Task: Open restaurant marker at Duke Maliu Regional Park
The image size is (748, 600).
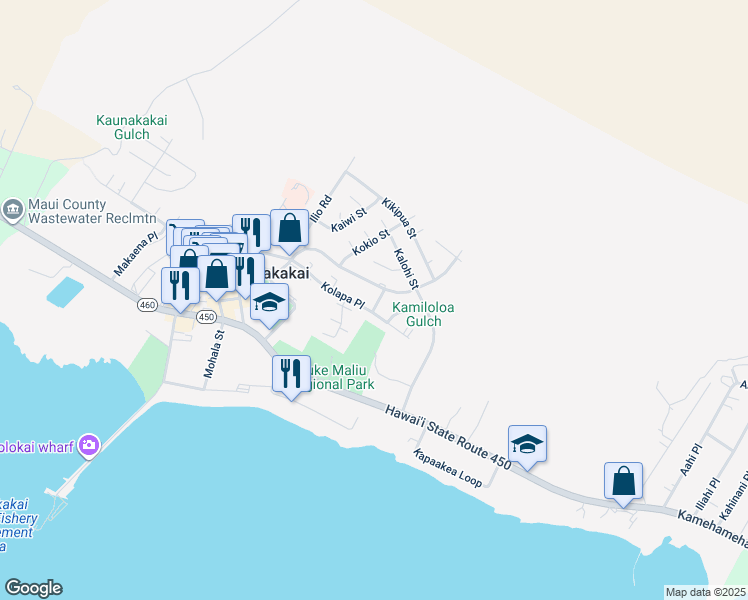Action: [x=291, y=376]
